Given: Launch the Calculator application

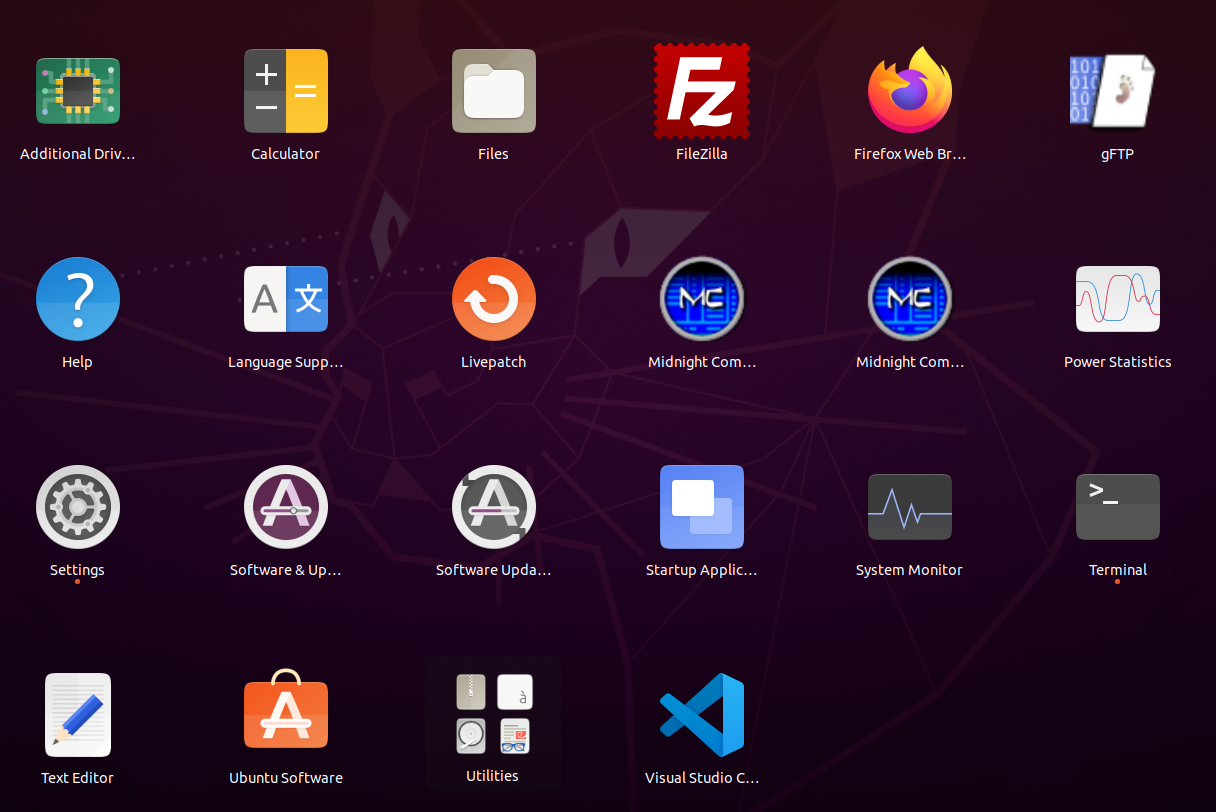Looking at the screenshot, I should pos(286,91).
